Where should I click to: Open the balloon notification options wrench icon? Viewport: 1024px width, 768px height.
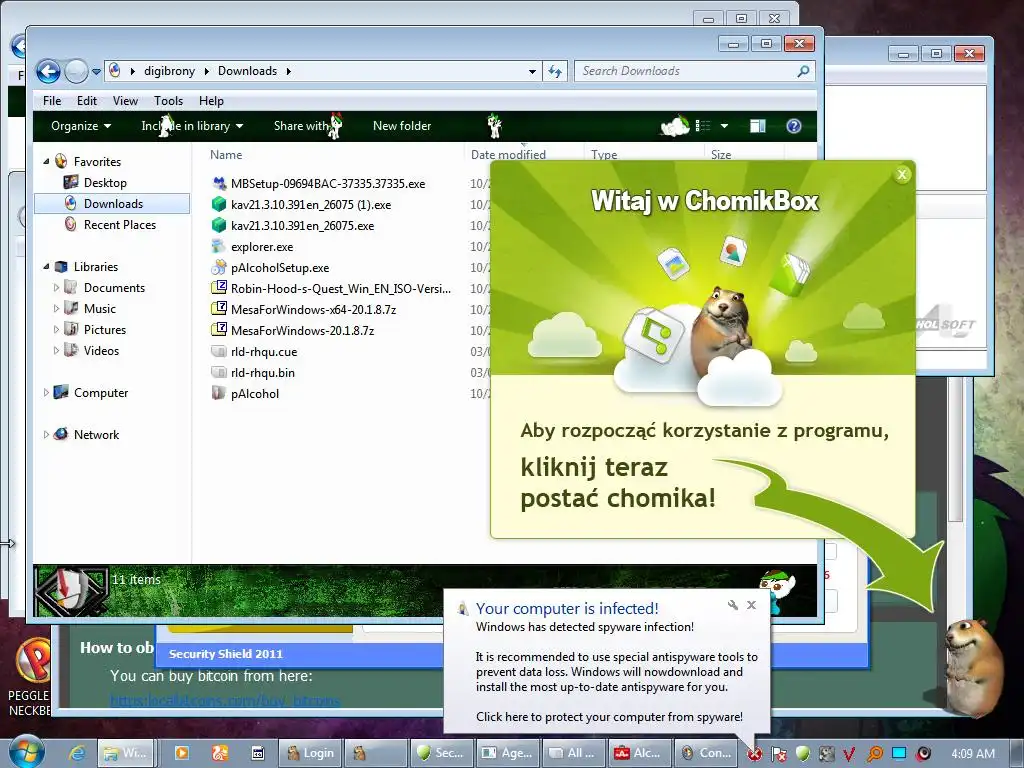tap(733, 605)
